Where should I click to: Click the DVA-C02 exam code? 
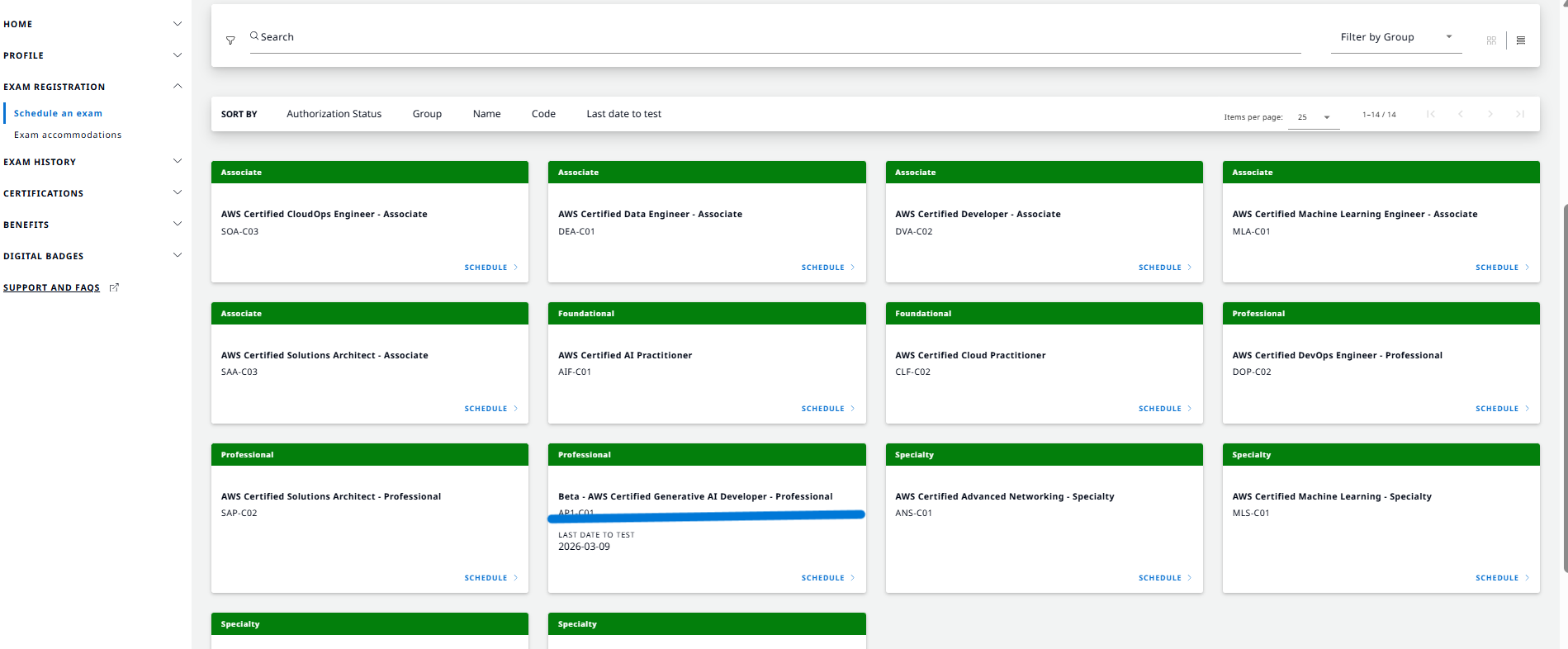[914, 231]
